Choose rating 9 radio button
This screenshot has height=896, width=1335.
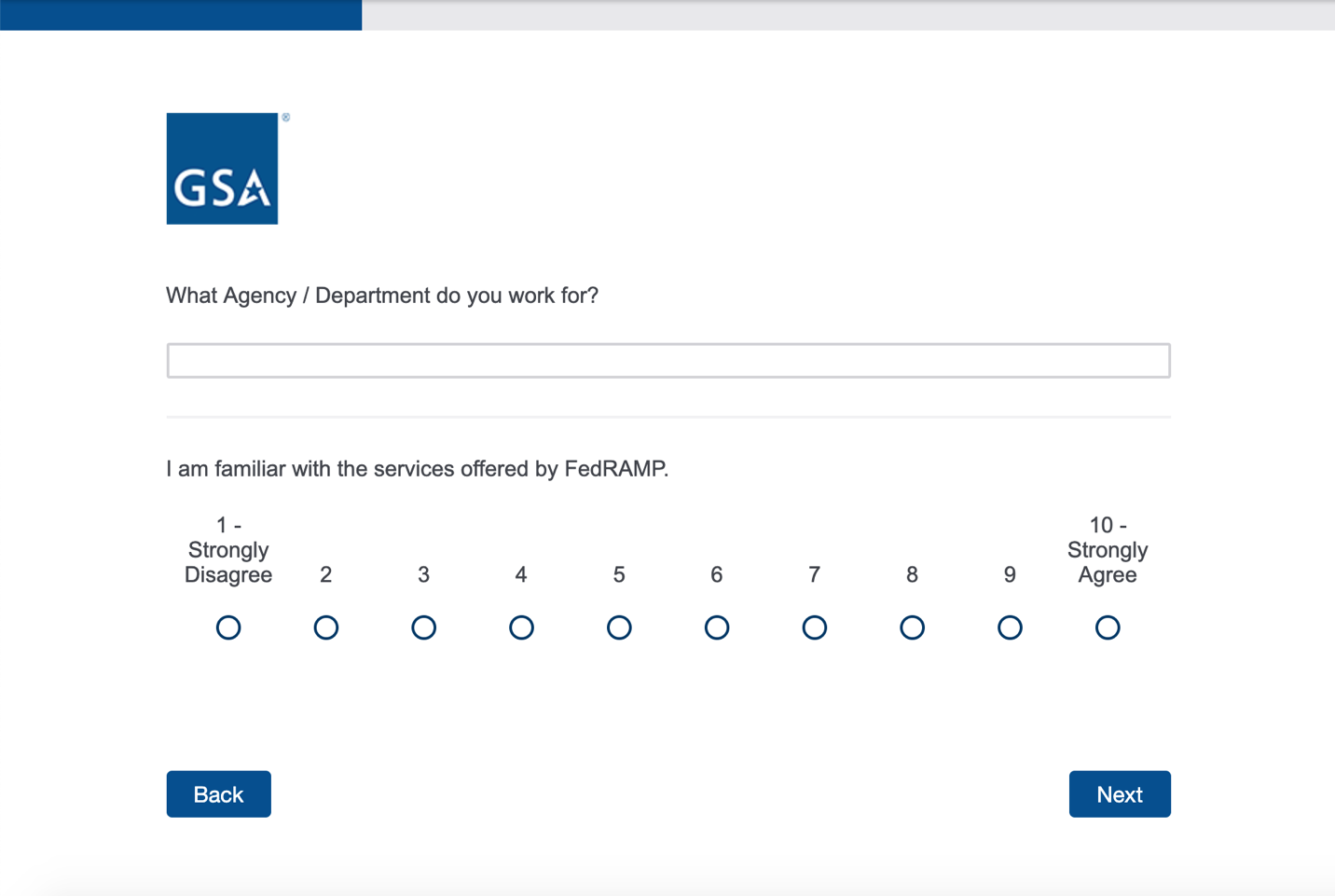pyautogui.click(x=1010, y=627)
